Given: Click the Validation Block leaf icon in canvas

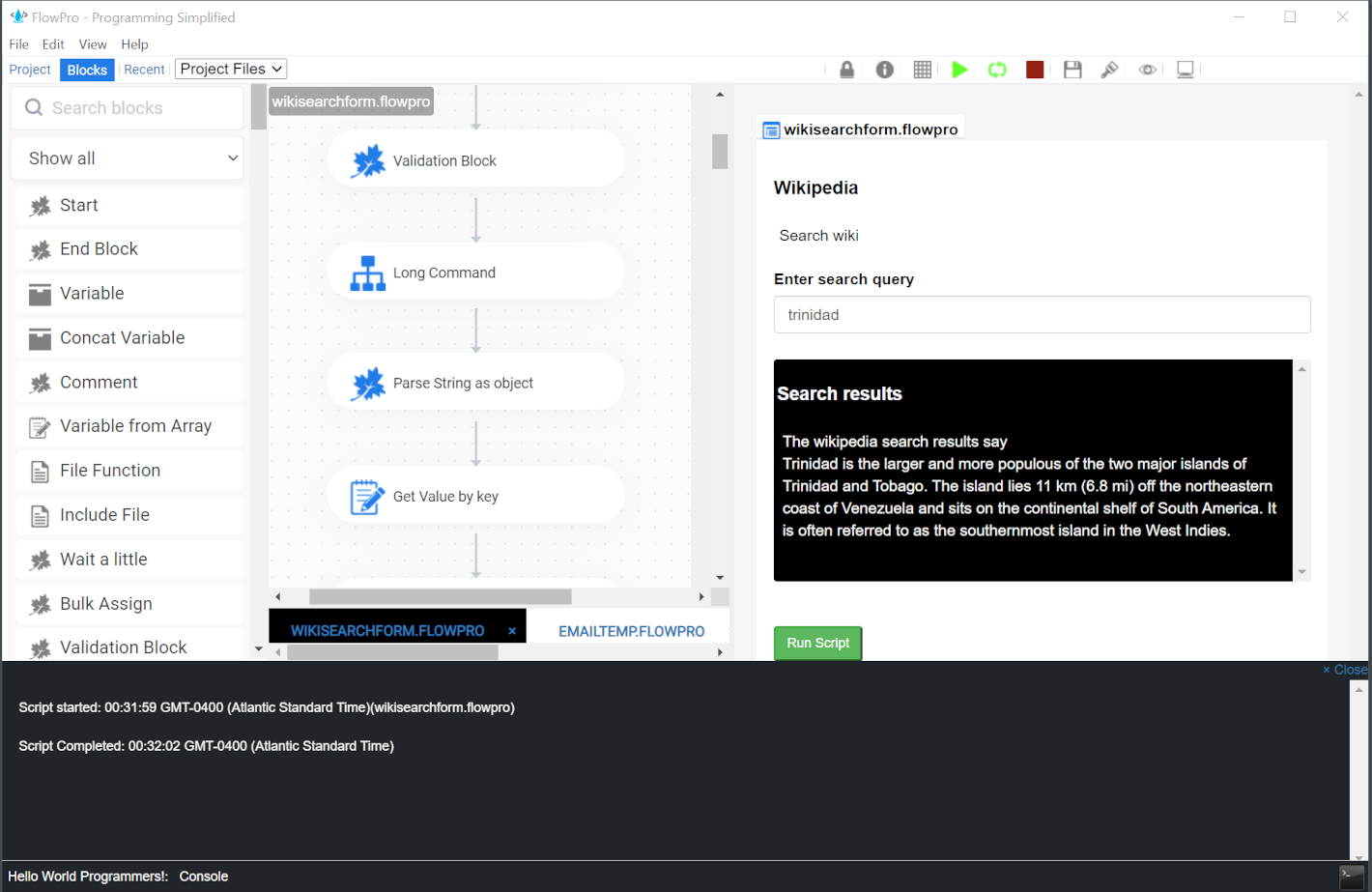Looking at the screenshot, I should (x=367, y=161).
